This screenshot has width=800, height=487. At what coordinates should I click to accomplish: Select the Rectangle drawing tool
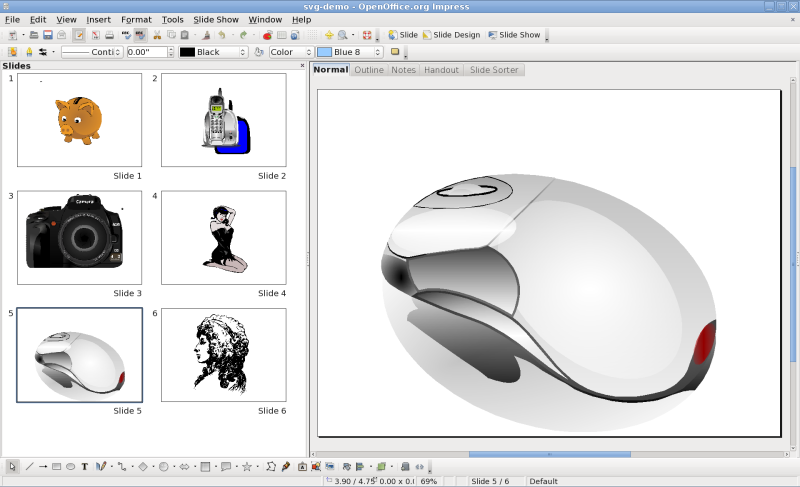coord(57,466)
